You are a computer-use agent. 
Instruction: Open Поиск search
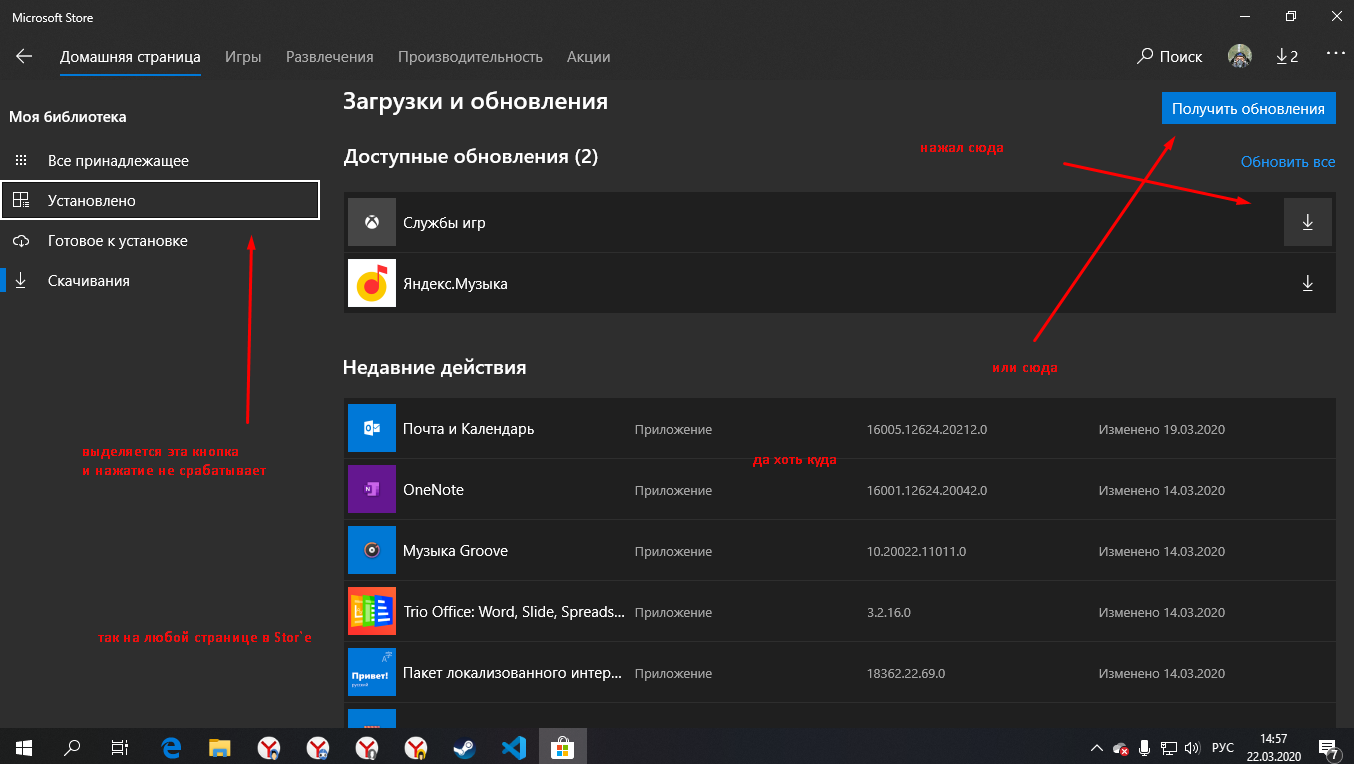(1170, 57)
